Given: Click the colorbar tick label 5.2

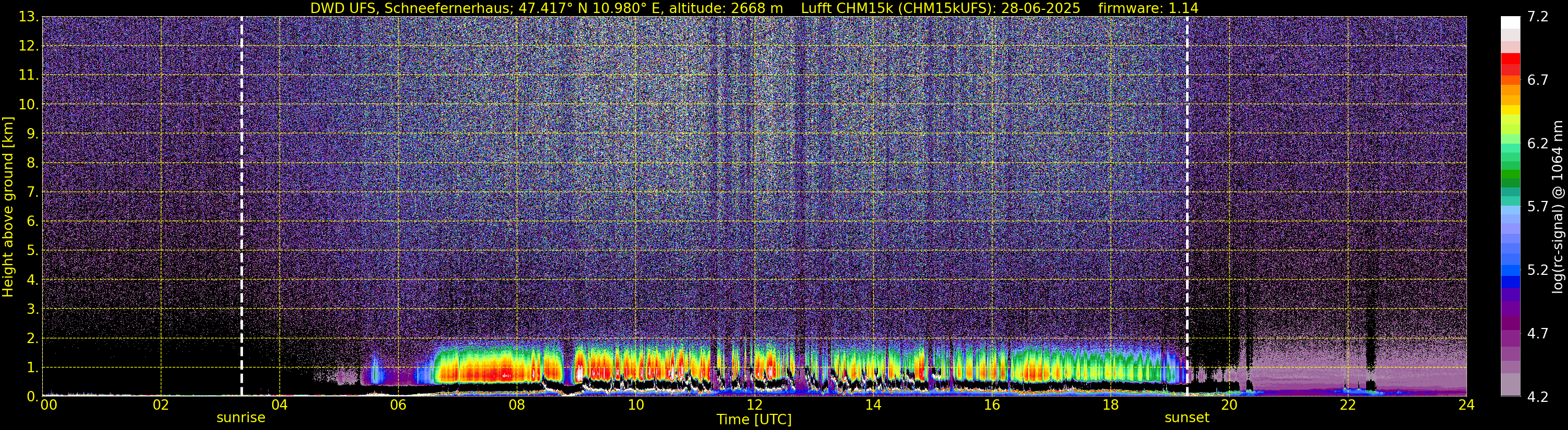Looking at the screenshot, I should tap(1538, 270).
